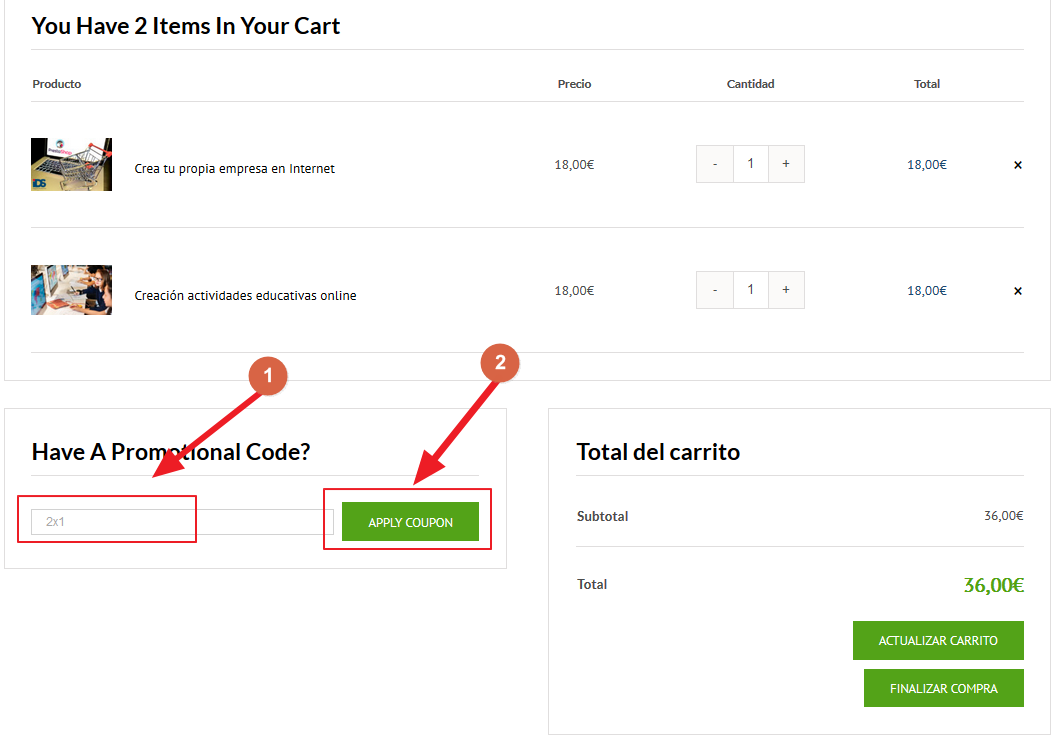Open the shopping cart product thumbnail
Screen dimensions: 1057x746
click(71, 165)
